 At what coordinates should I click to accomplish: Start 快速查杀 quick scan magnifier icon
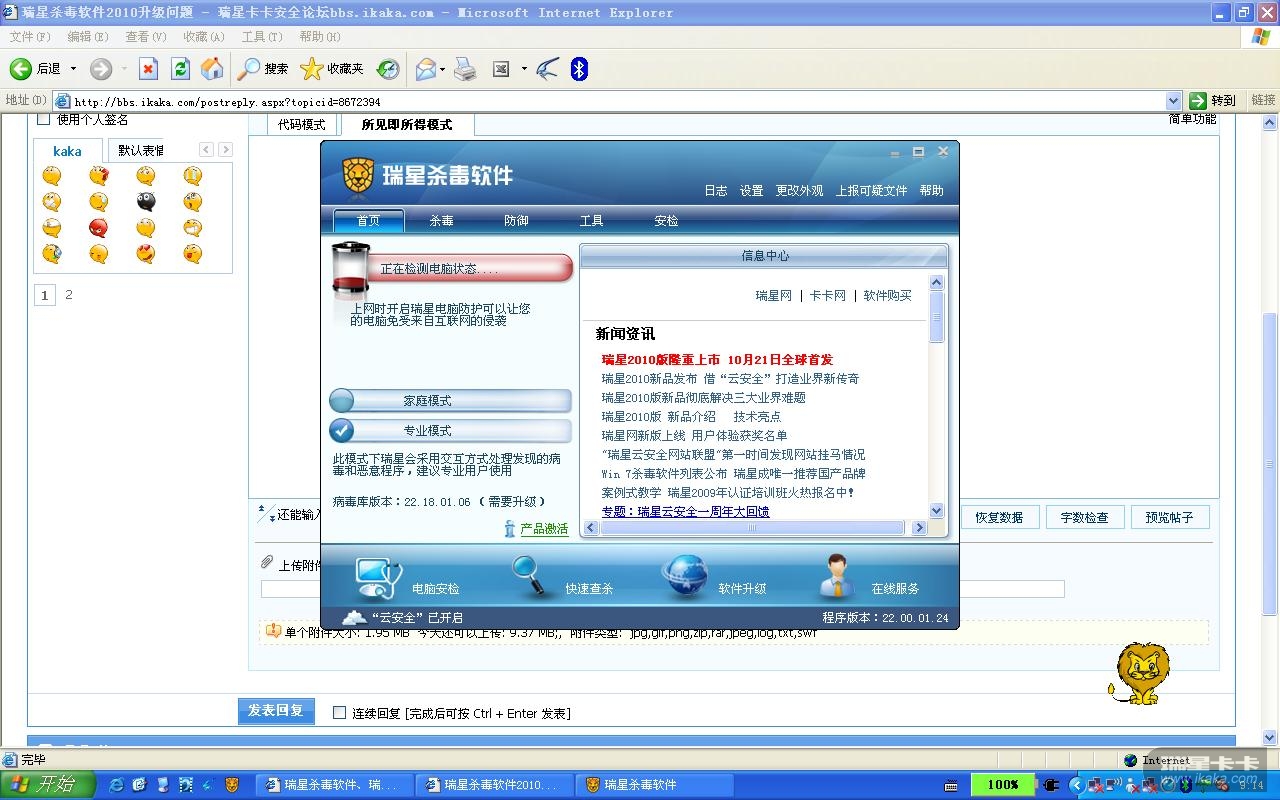coord(530,577)
